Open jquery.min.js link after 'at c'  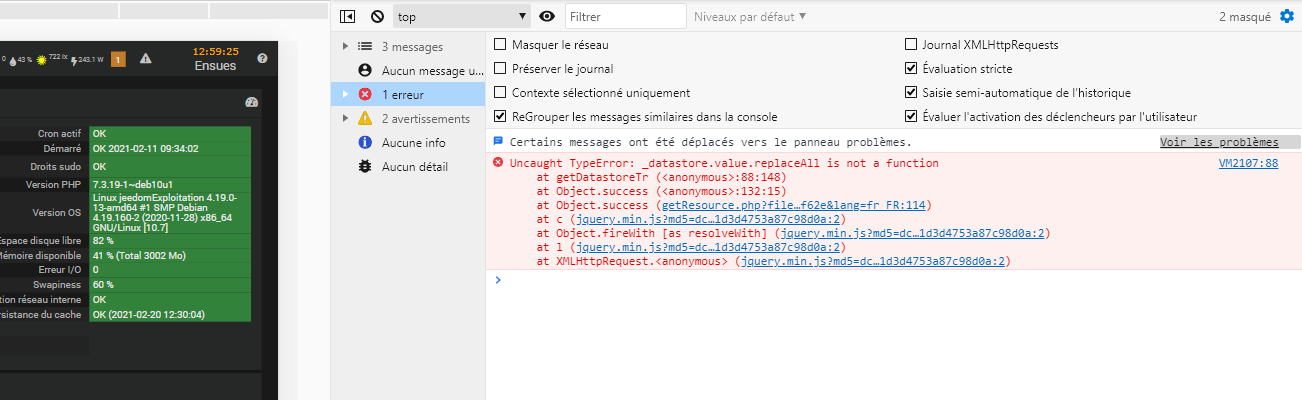708,219
